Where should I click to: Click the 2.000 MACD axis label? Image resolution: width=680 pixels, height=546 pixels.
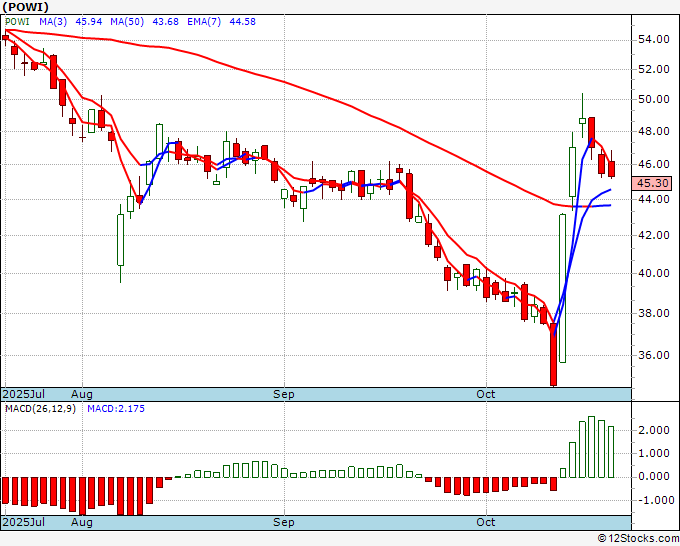pyautogui.click(x=654, y=430)
